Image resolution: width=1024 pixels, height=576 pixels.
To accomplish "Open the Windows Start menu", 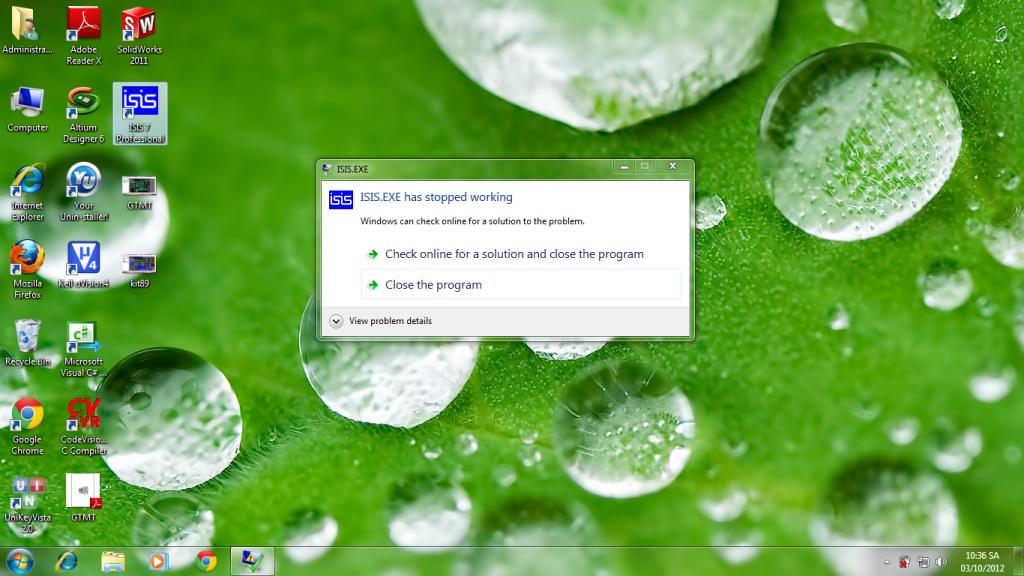I will (x=20, y=562).
